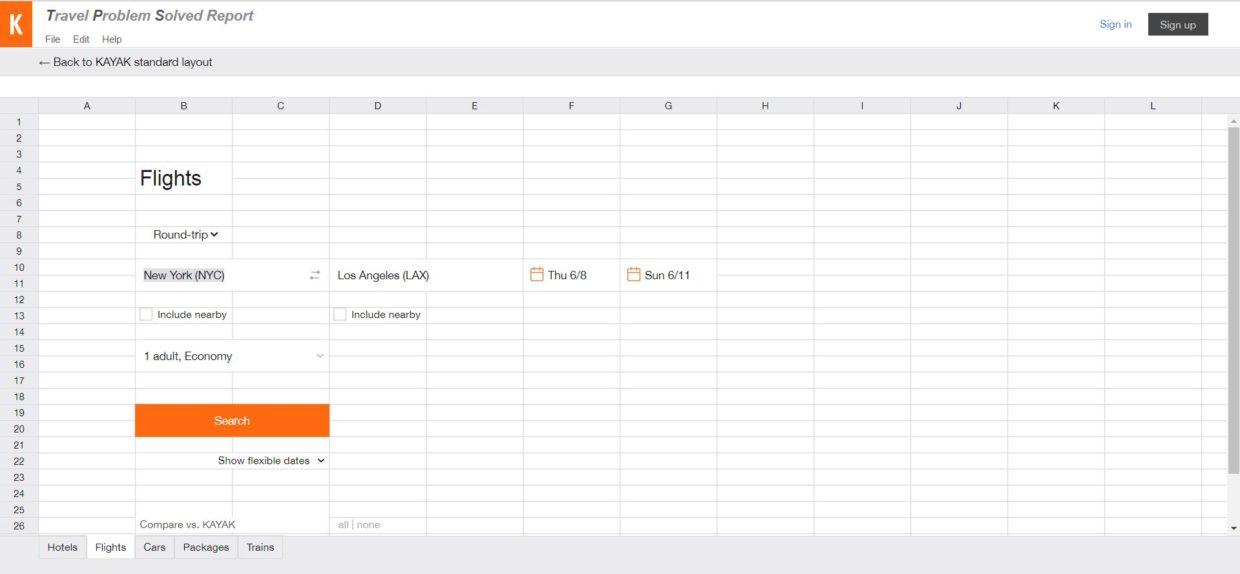
Task: Switch to the Trains sheet tab
Action: click(260, 547)
